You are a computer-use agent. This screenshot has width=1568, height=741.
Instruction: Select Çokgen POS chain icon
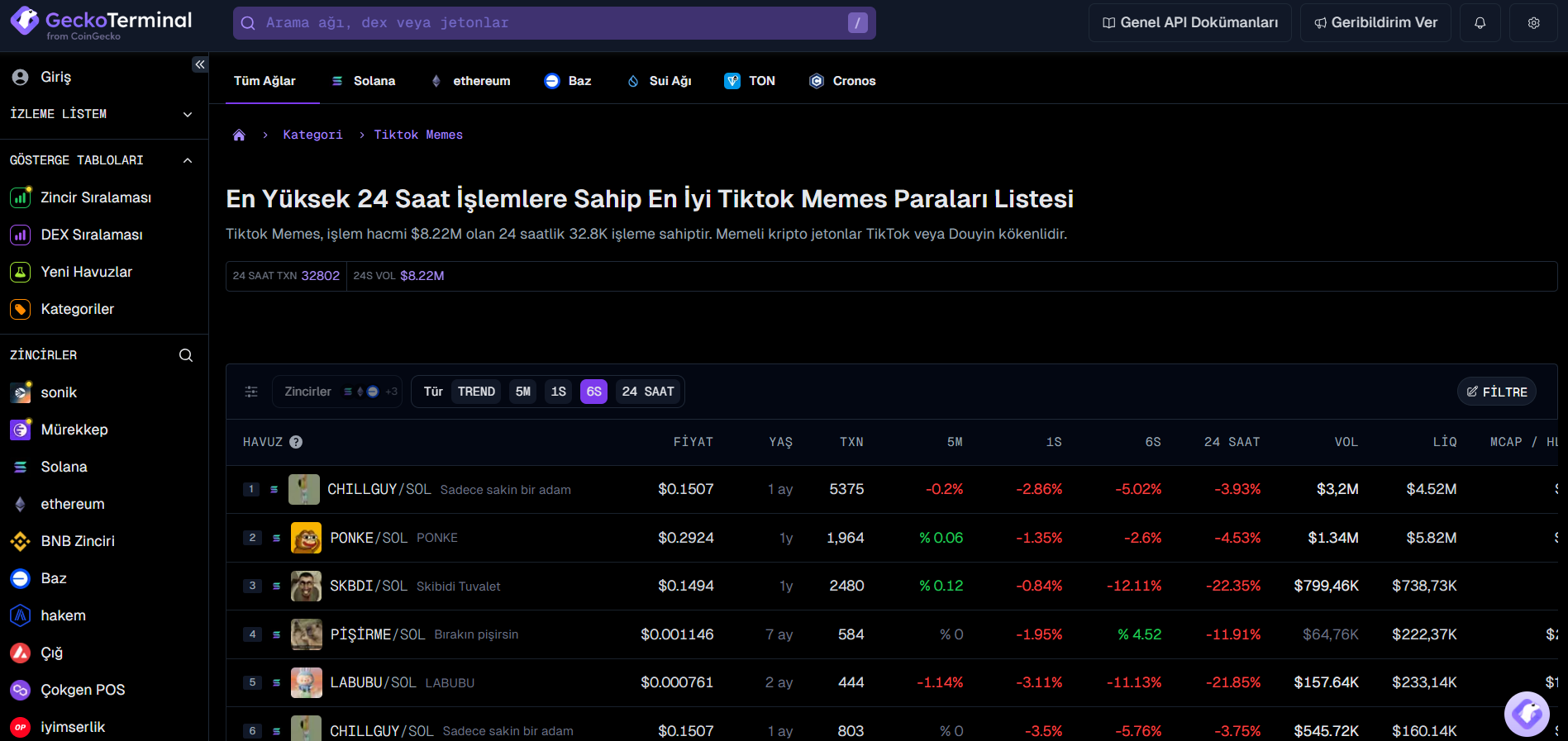(x=21, y=690)
